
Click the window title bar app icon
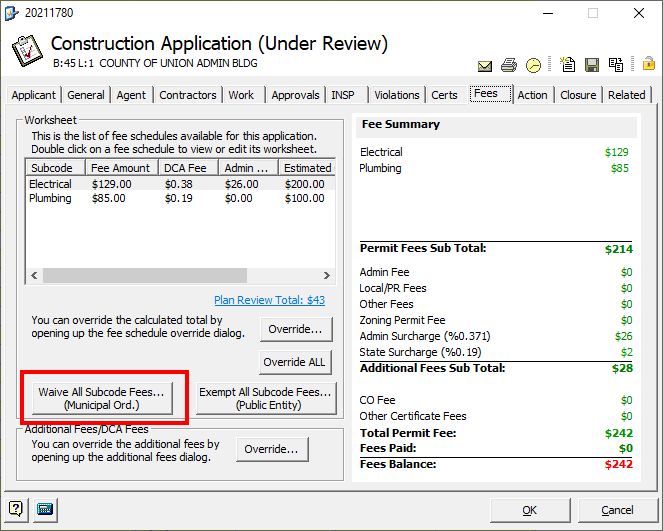[x=11, y=13]
